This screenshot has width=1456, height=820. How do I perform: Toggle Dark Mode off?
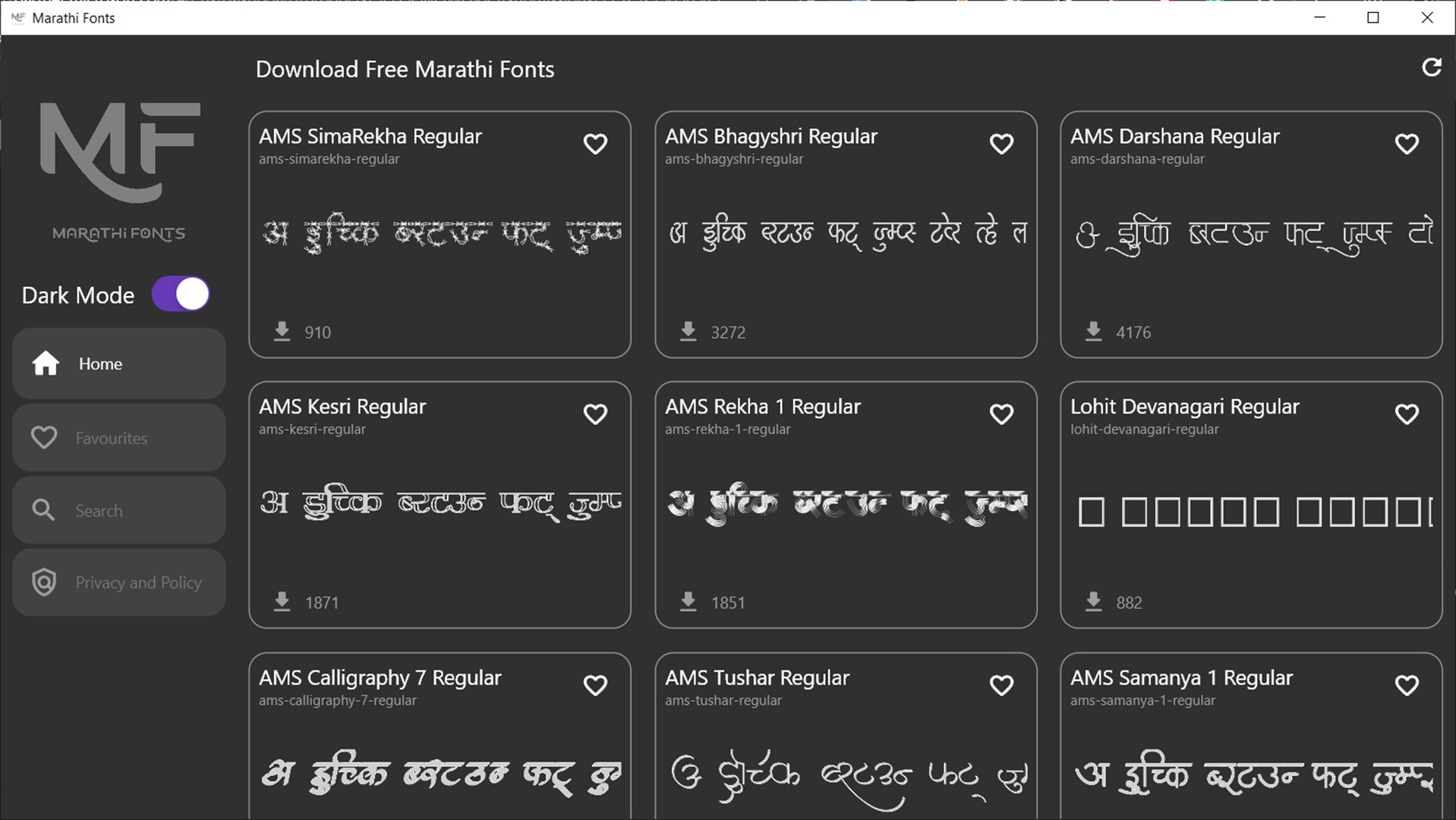180,294
